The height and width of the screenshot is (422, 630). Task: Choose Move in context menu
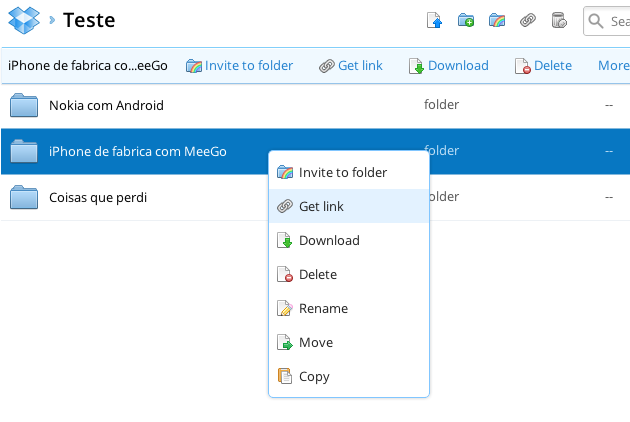tap(349, 342)
